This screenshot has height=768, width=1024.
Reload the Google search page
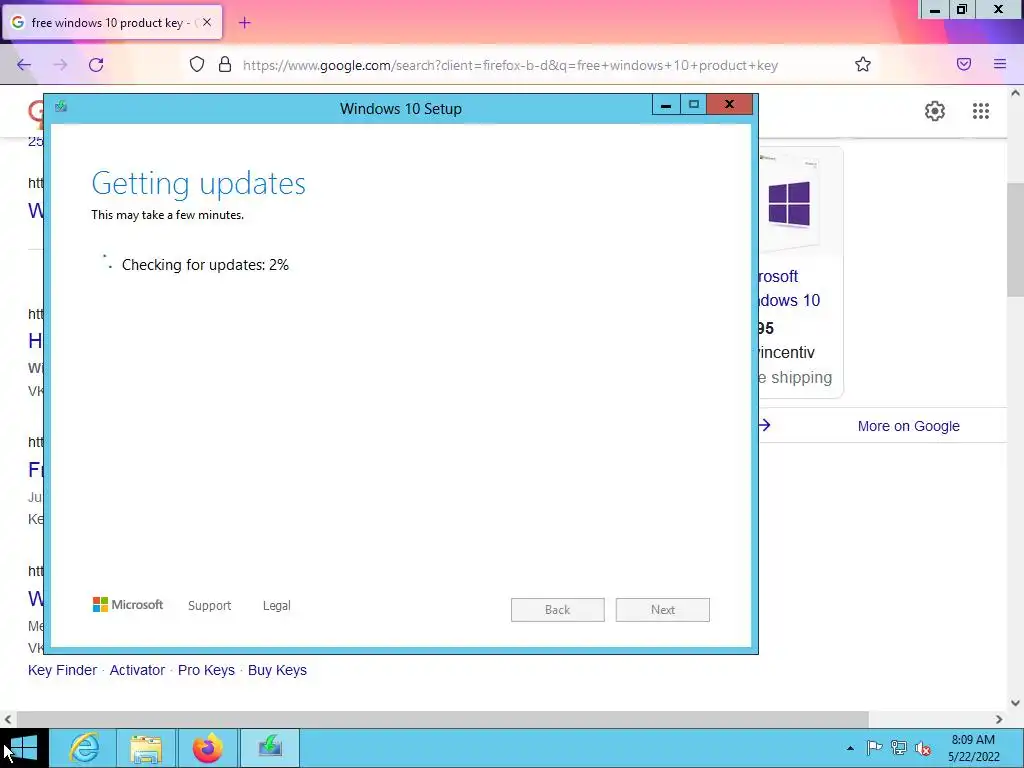coord(96,65)
